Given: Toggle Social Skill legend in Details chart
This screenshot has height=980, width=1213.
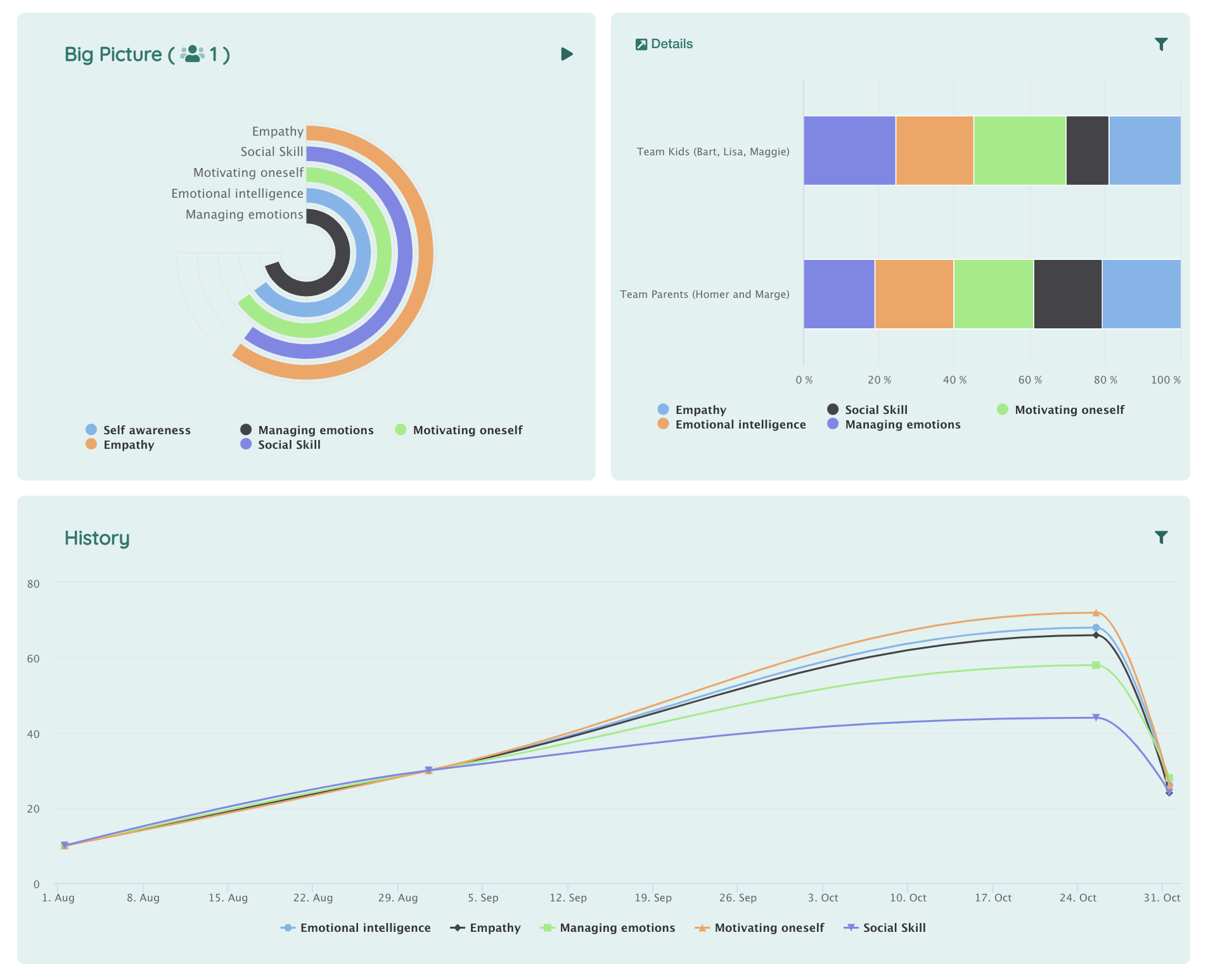Looking at the screenshot, I should click(x=868, y=409).
